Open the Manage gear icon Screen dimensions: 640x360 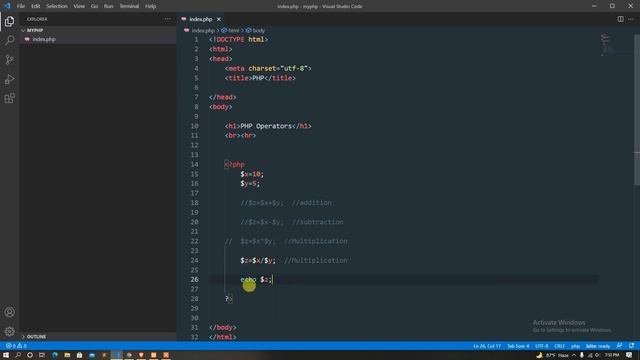9,331
